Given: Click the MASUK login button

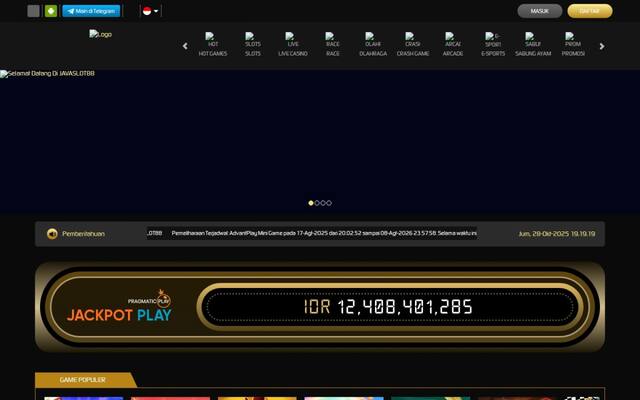Looking at the screenshot, I should pos(540,11).
